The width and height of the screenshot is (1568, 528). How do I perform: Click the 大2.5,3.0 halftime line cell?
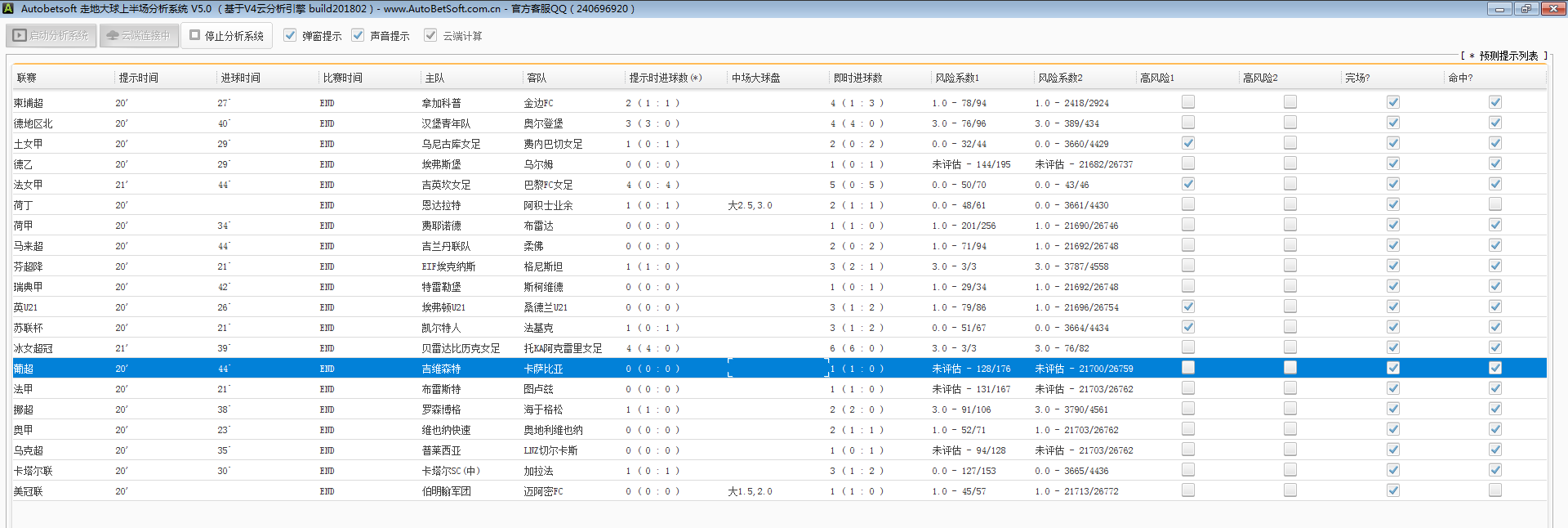coord(750,205)
